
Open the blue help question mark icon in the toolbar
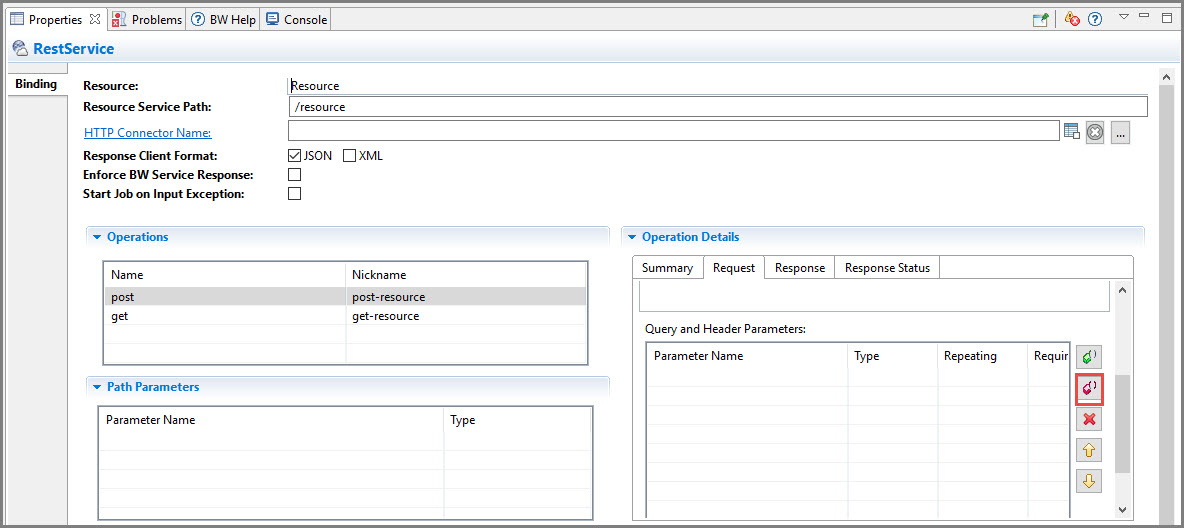1095,20
